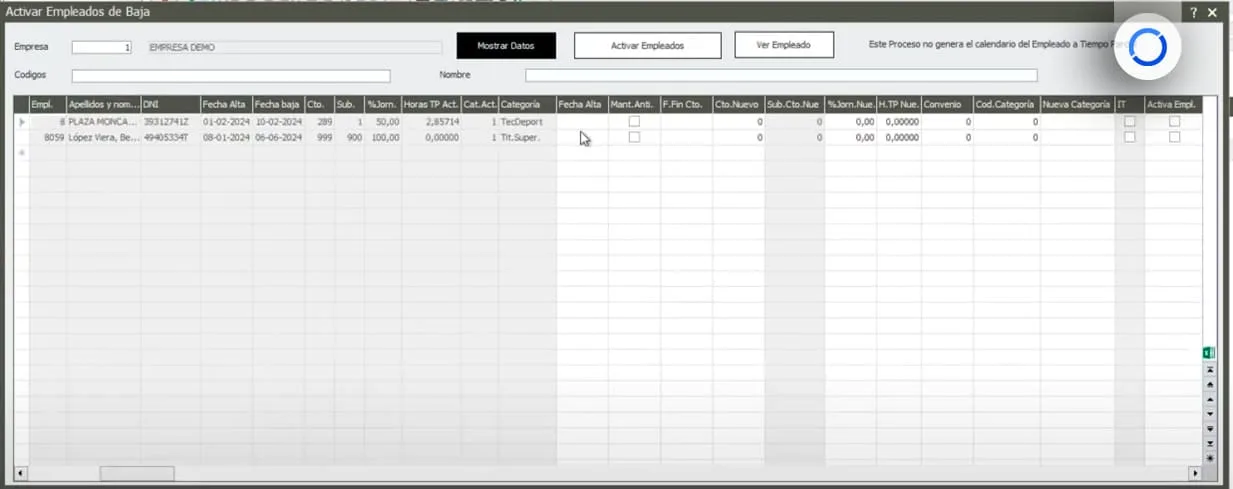Select PLAZA MONCA row indicator arrow
The image size is (1233, 489).
(22, 121)
